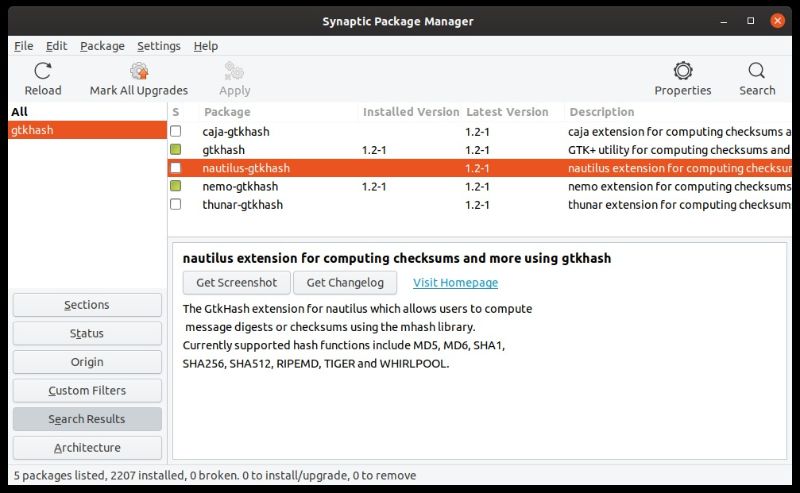Image resolution: width=800 pixels, height=493 pixels.
Task: Show the Custom Filters list
Action: pyautogui.click(x=87, y=391)
